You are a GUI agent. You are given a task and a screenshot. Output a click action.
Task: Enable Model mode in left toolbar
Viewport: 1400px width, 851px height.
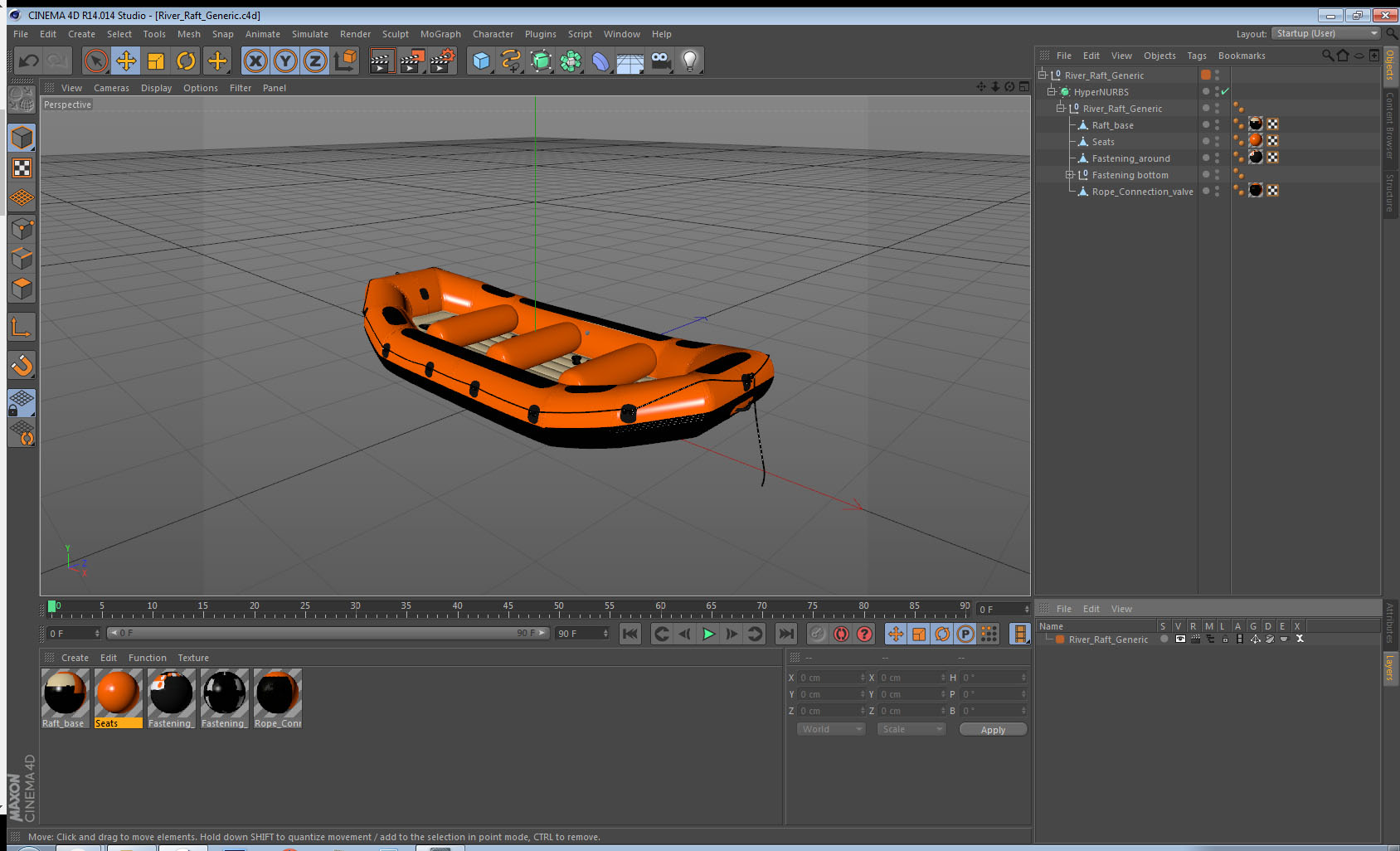[x=22, y=138]
